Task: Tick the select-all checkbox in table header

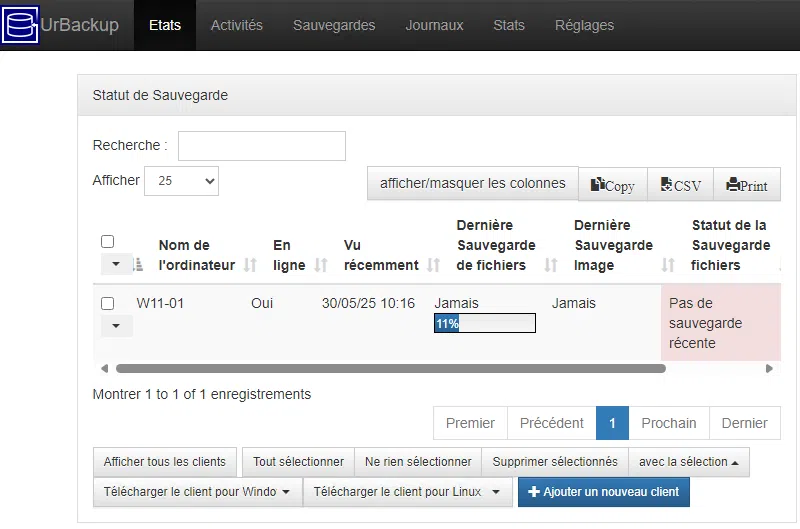Action: click(x=108, y=241)
